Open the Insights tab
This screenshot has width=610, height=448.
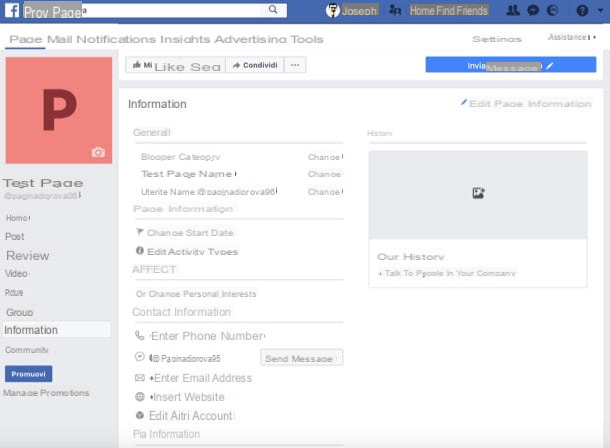pyautogui.click(x=185, y=39)
